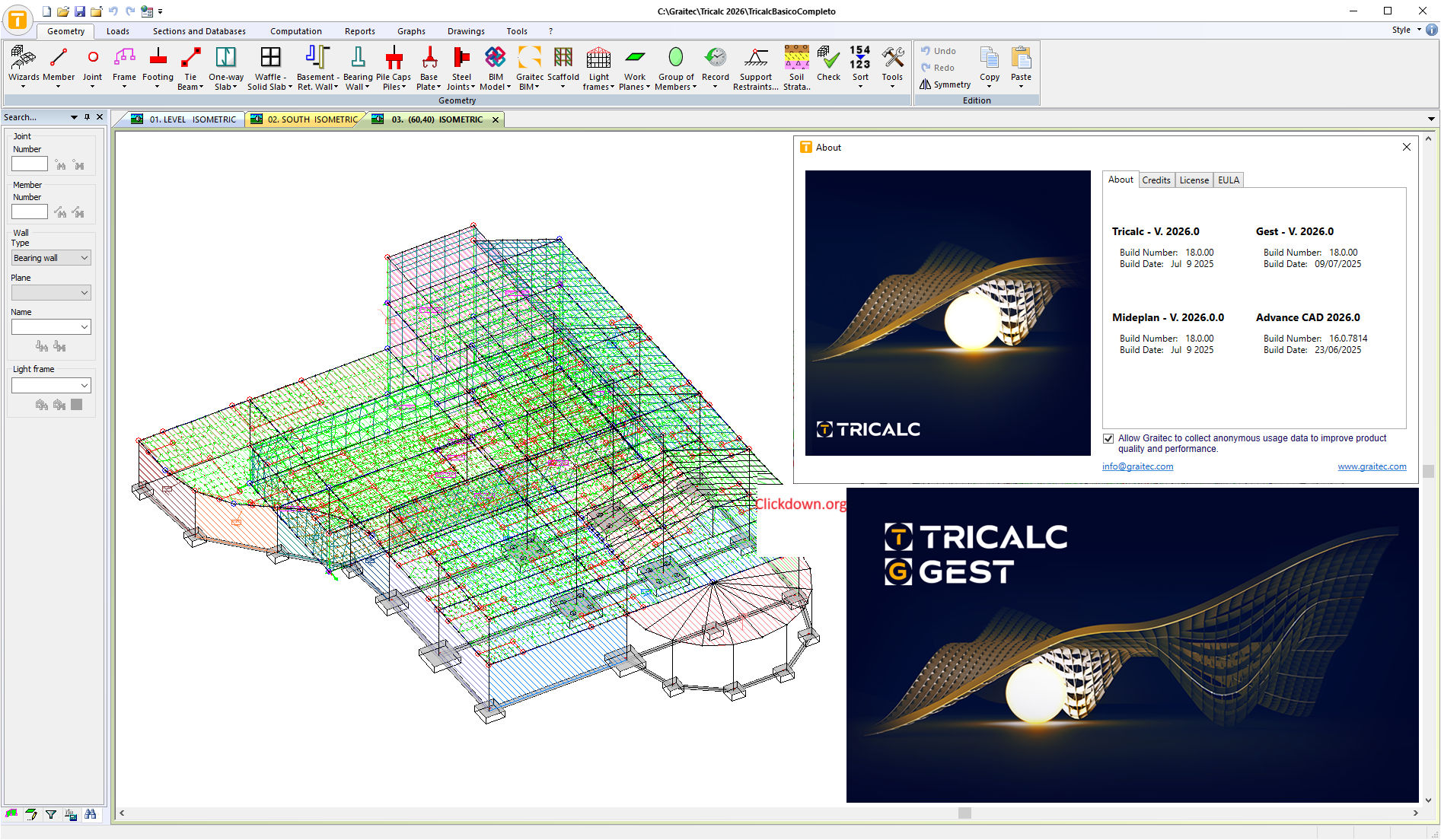The width and height of the screenshot is (1441, 840).
Task: Click the Support Restraints icon
Action: [x=755, y=59]
